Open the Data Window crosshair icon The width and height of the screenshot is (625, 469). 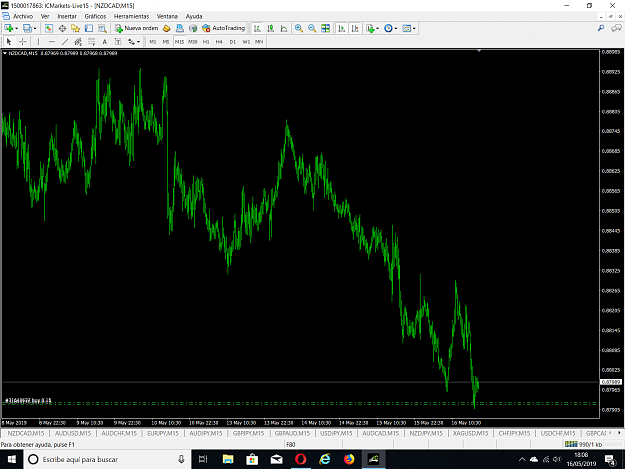[62, 28]
